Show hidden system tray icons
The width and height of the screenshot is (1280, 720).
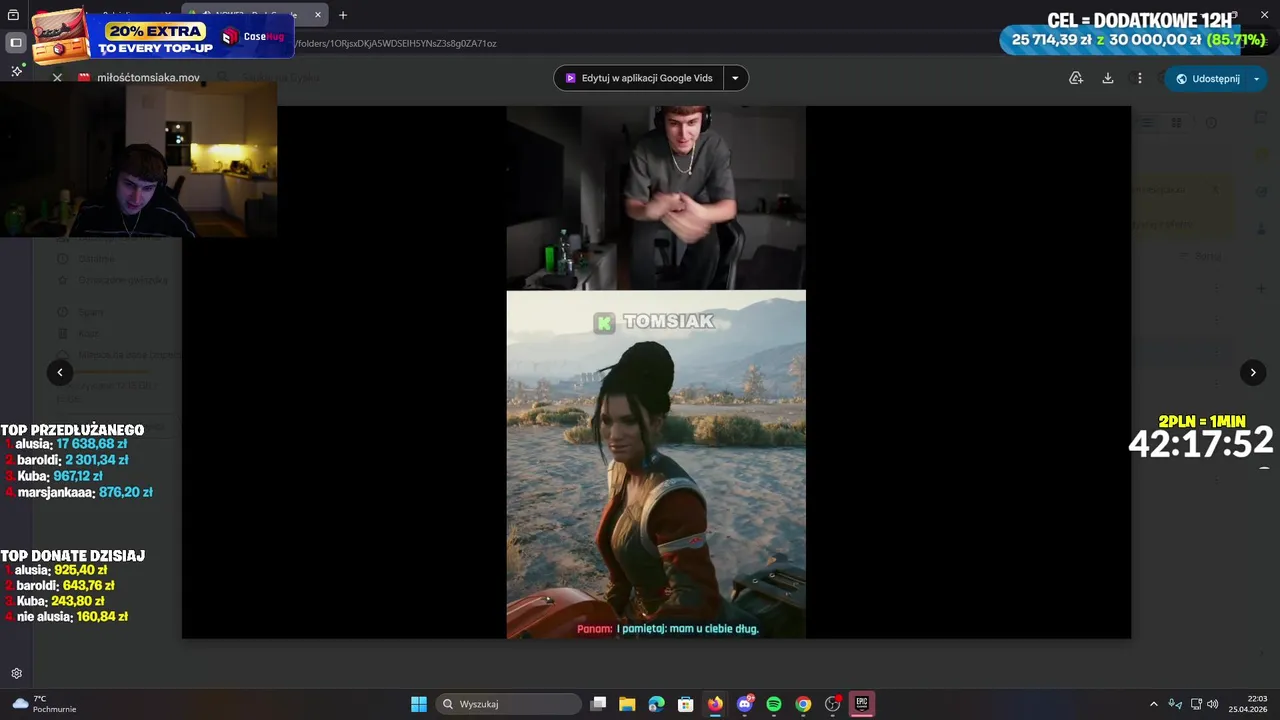pos(1154,704)
